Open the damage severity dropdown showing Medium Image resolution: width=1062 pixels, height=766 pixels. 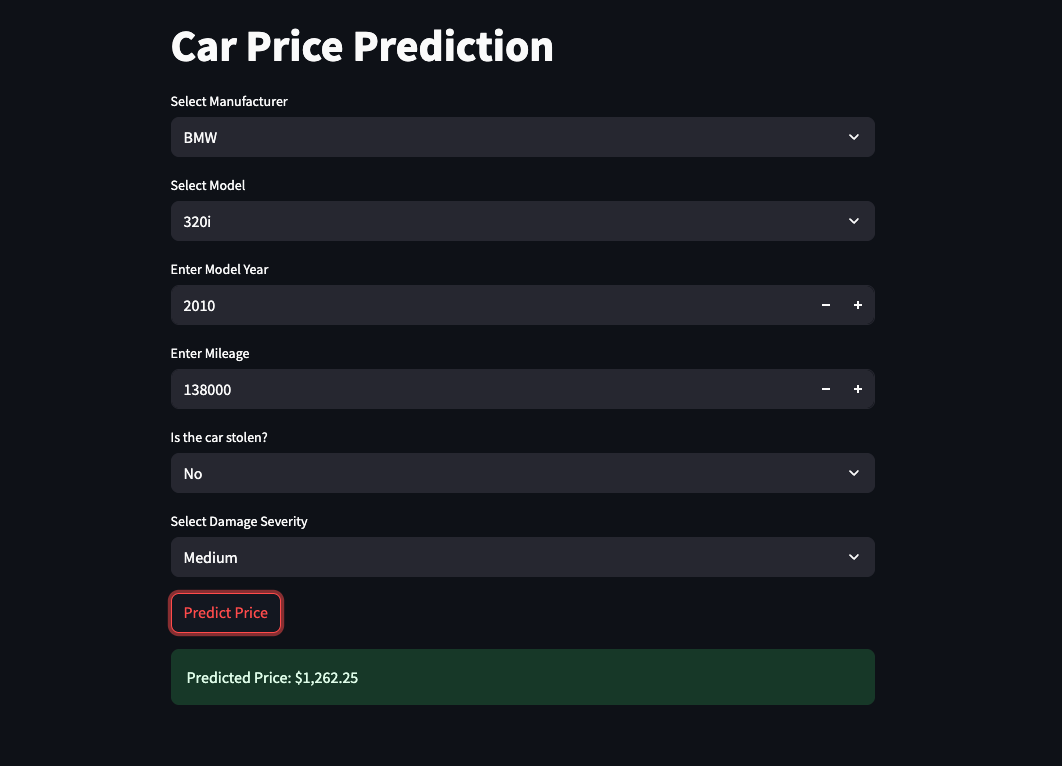500,557
